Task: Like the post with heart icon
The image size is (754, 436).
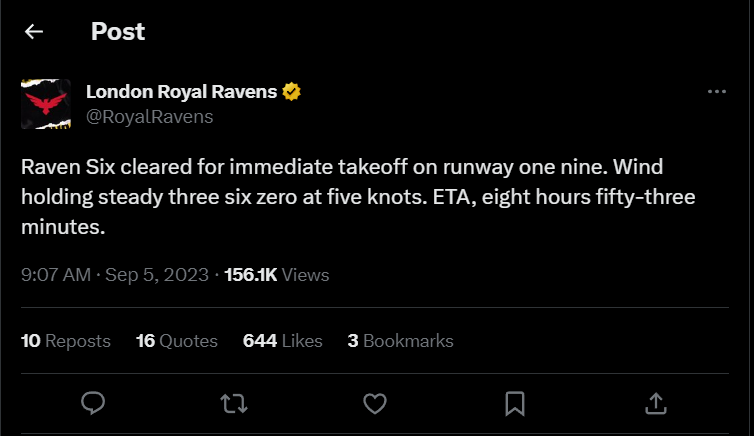Action: (374, 402)
